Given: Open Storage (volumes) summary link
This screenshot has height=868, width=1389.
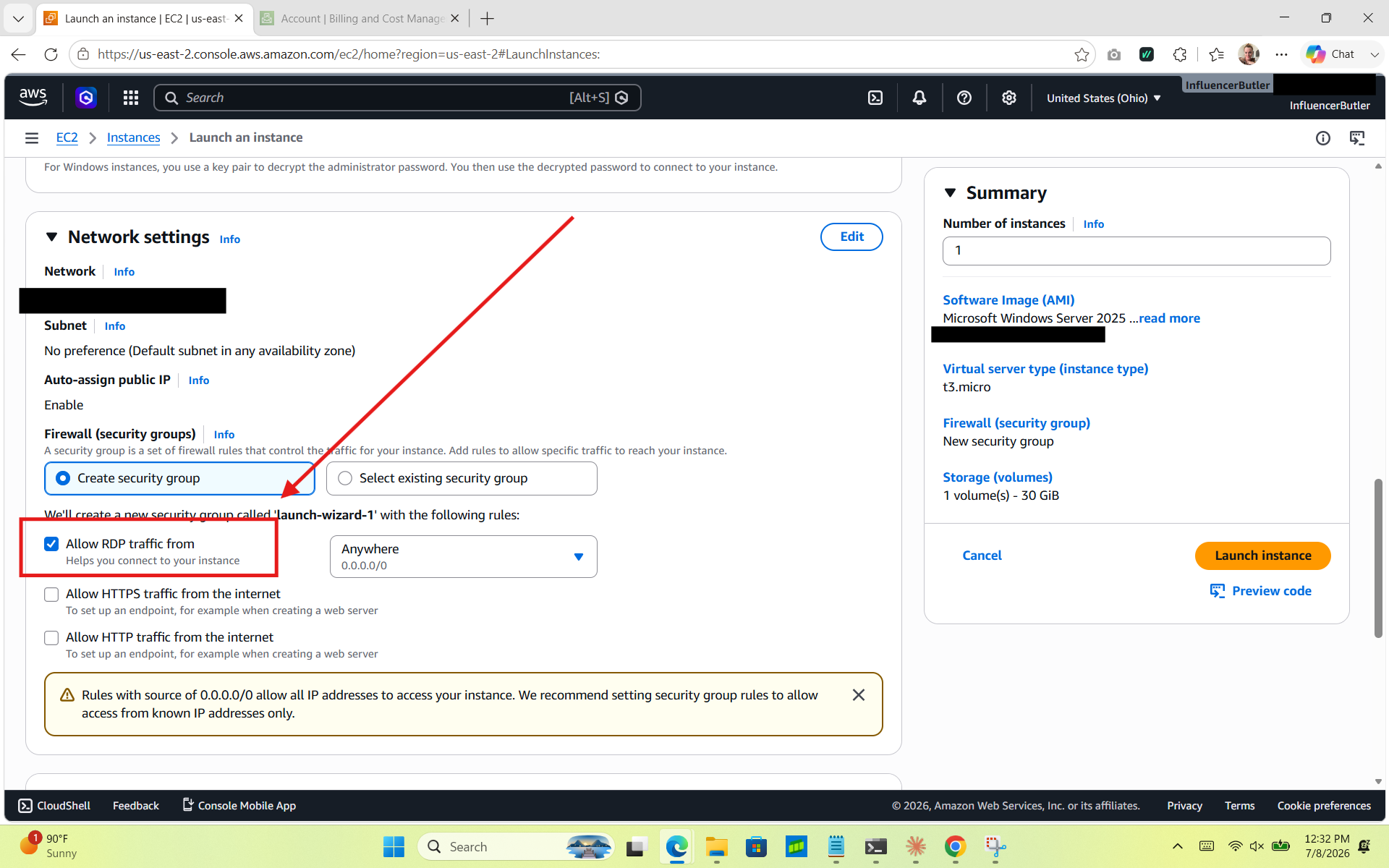Looking at the screenshot, I should coord(998,477).
